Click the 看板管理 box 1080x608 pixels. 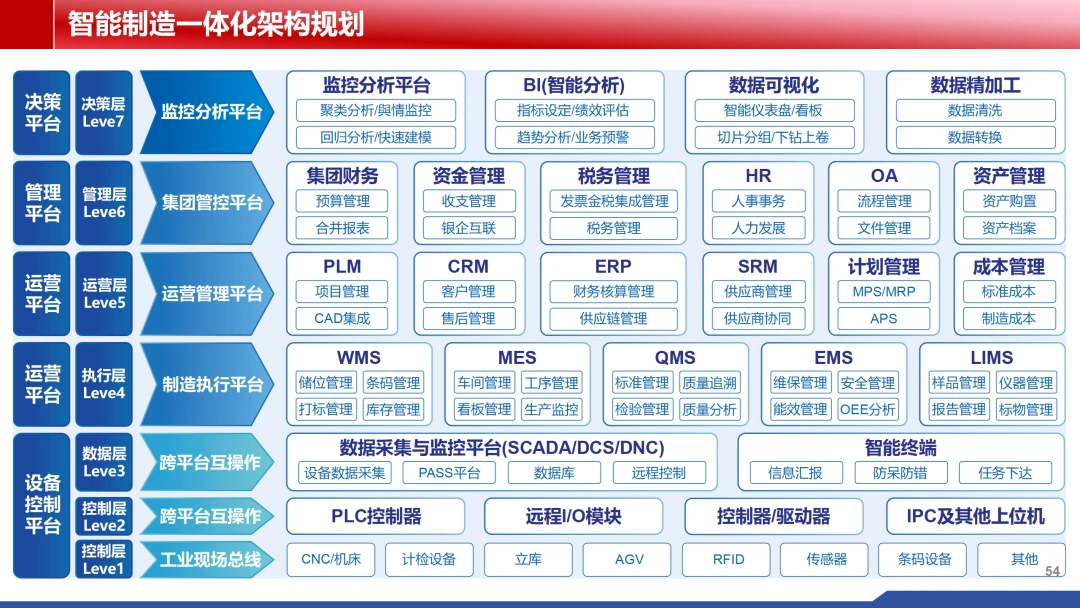[484, 410]
